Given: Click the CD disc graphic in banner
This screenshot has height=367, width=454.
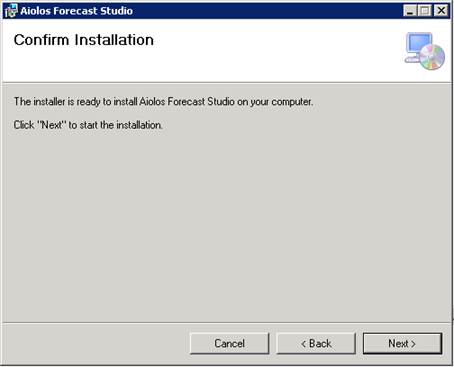Looking at the screenshot, I should [432, 57].
